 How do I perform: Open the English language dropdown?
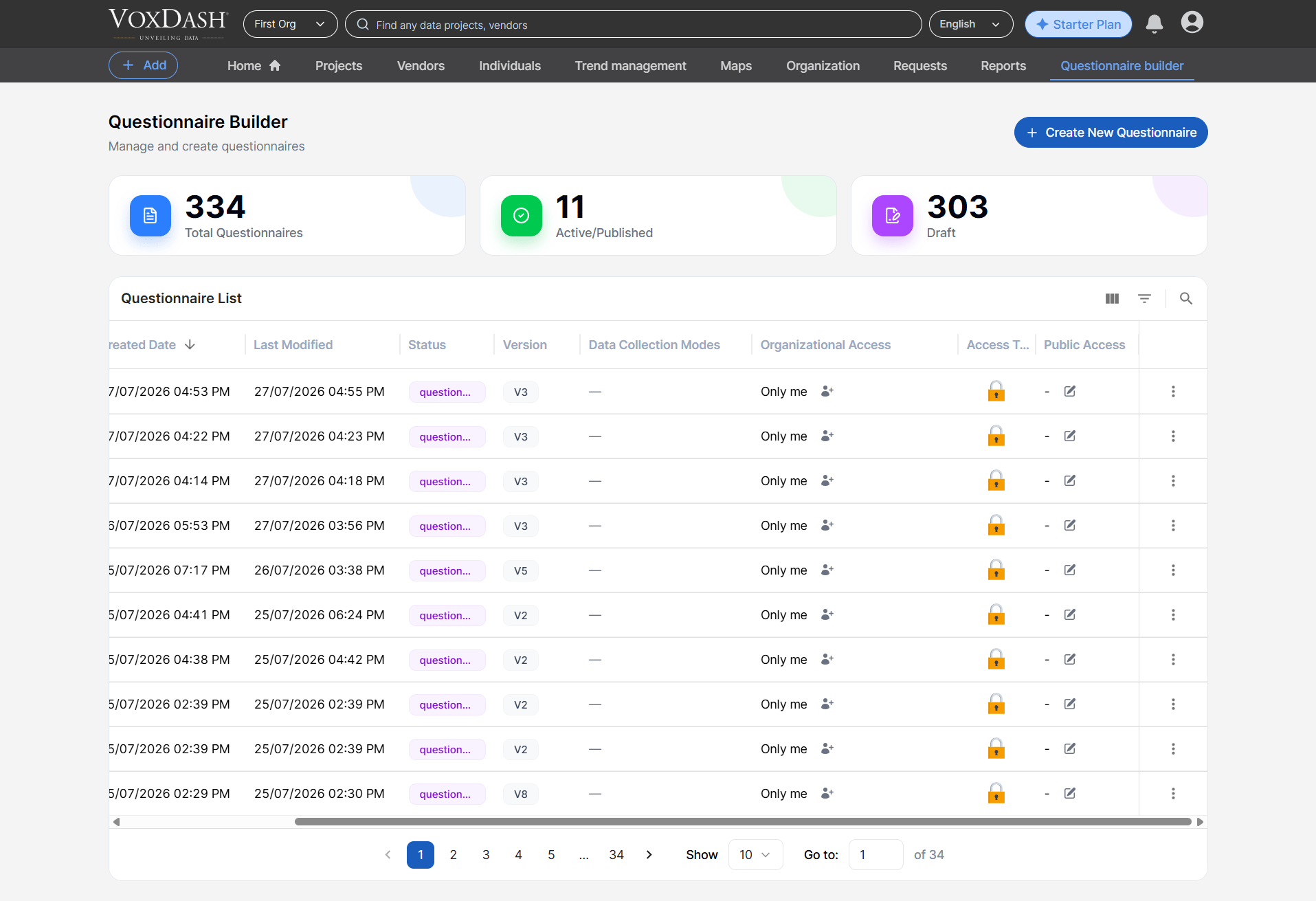click(971, 24)
